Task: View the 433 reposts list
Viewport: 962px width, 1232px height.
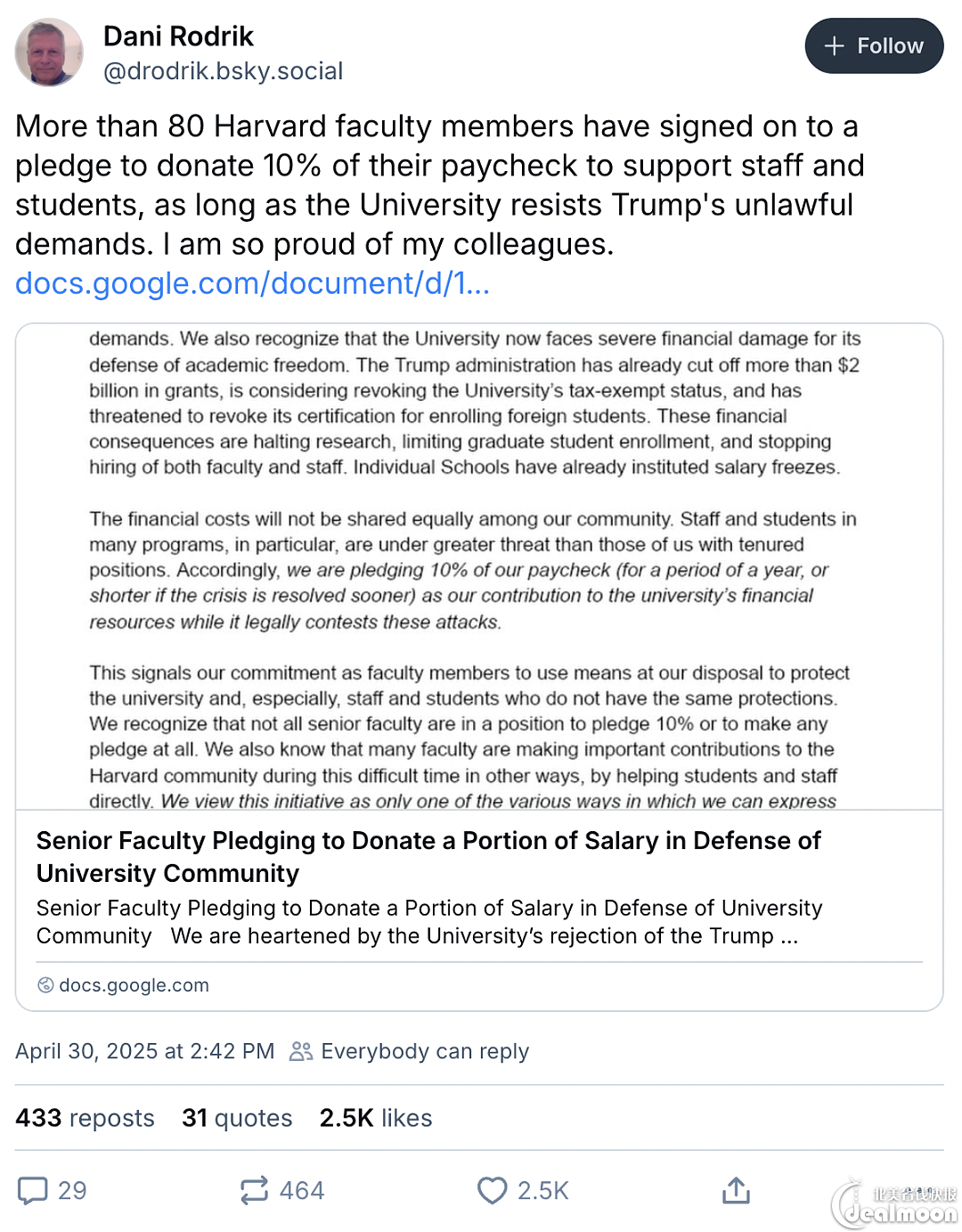Action: (85, 1118)
